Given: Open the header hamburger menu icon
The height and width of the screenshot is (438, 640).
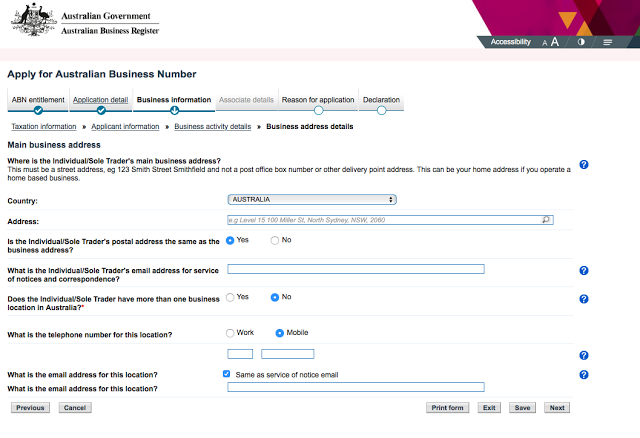Looking at the screenshot, I should pos(607,42).
